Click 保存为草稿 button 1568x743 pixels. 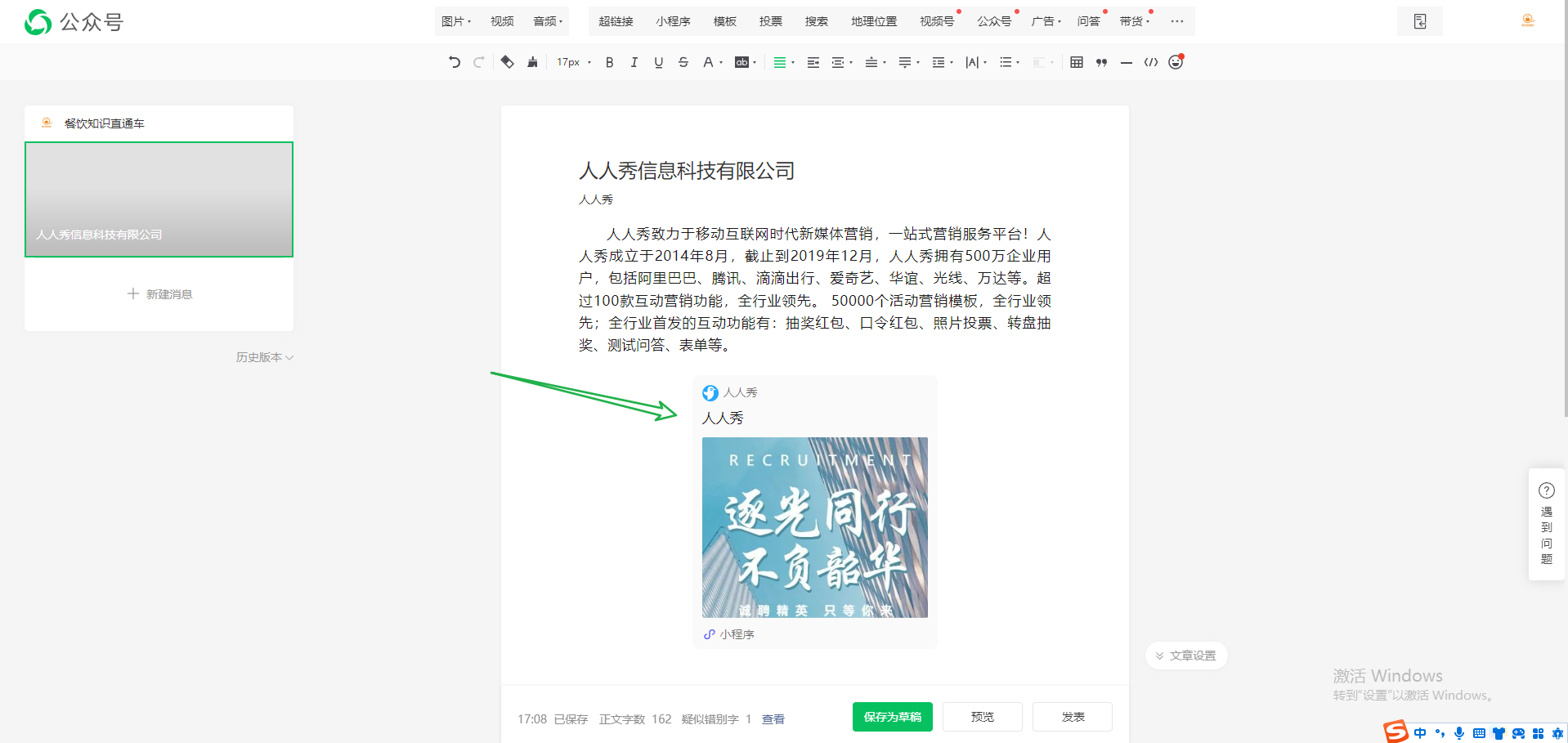click(893, 717)
